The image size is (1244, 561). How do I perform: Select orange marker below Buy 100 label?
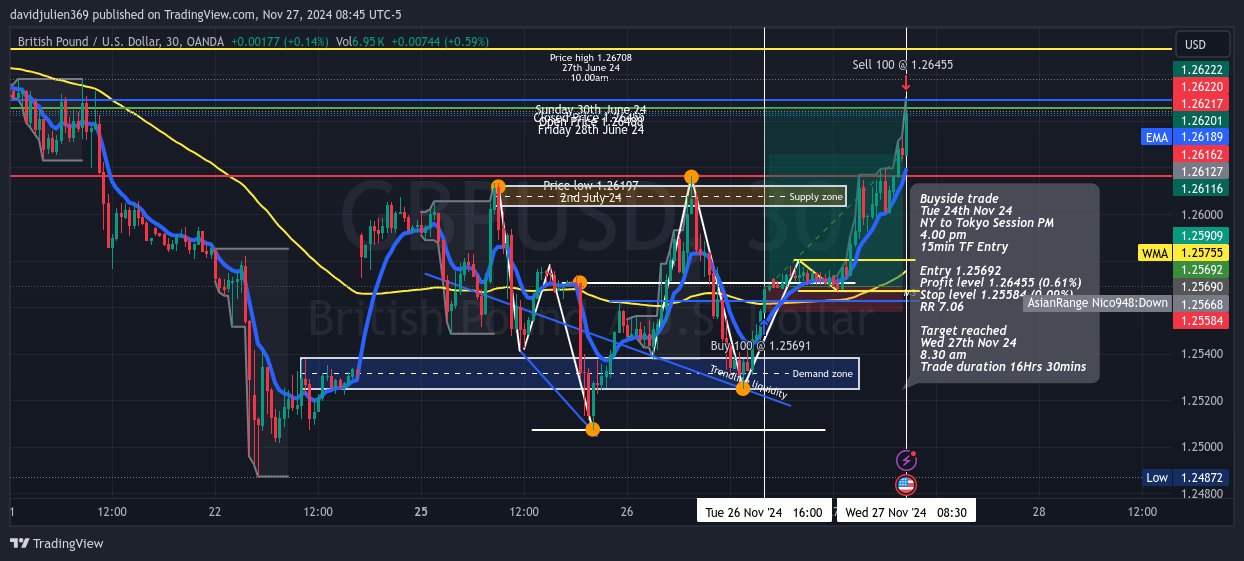click(743, 388)
